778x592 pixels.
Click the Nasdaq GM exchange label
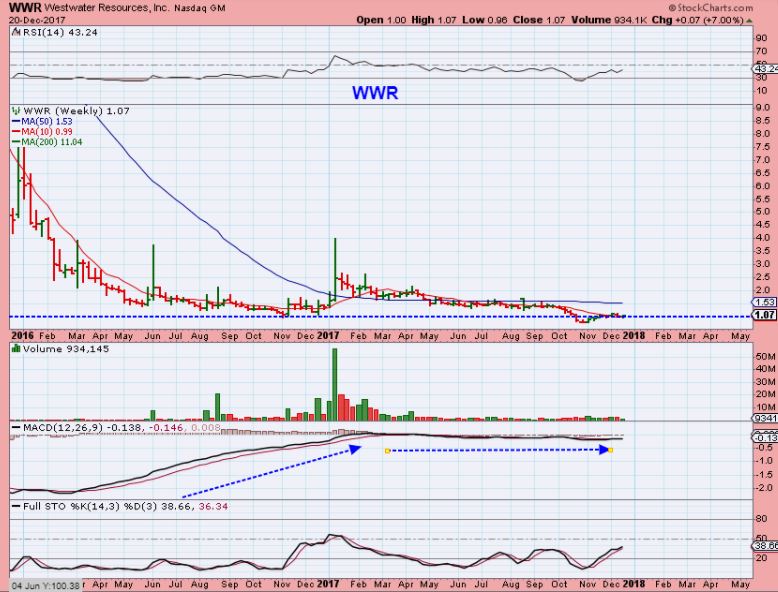coord(200,8)
